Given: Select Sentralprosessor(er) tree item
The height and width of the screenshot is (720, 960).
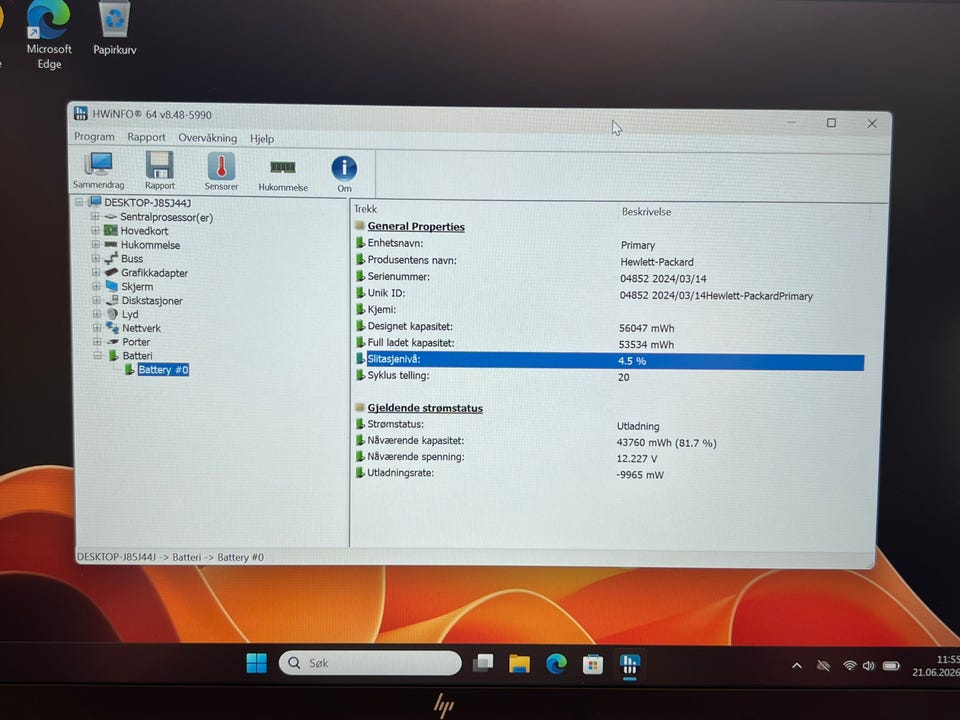Looking at the screenshot, I should (x=167, y=217).
